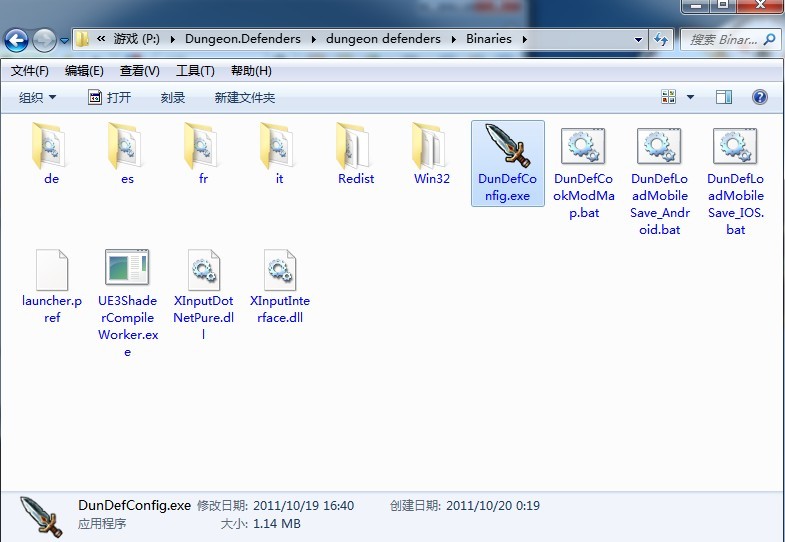The height and width of the screenshot is (542, 785).
Task: Click the 刻录 button
Action: 173,97
